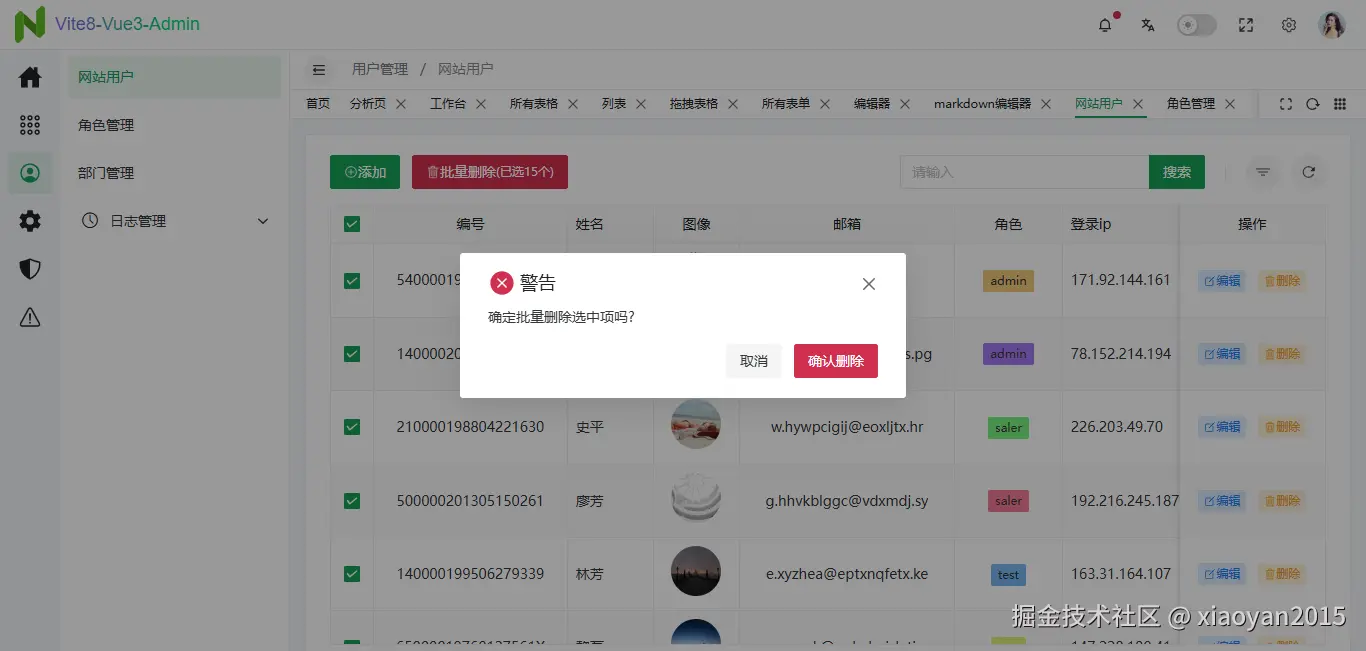The width and height of the screenshot is (1366, 651).
Task: Switch to the markdown编辑器 tab
Action: click(x=982, y=103)
